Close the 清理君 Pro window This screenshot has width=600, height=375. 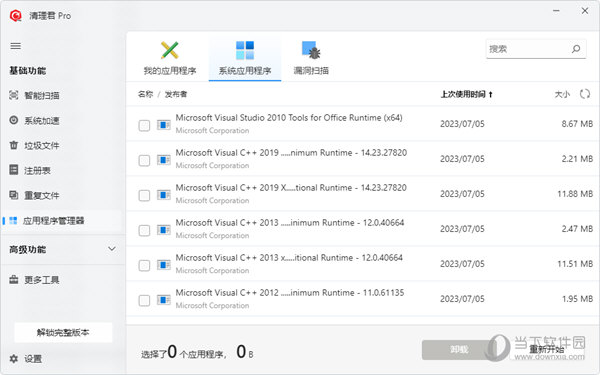tap(585, 11)
